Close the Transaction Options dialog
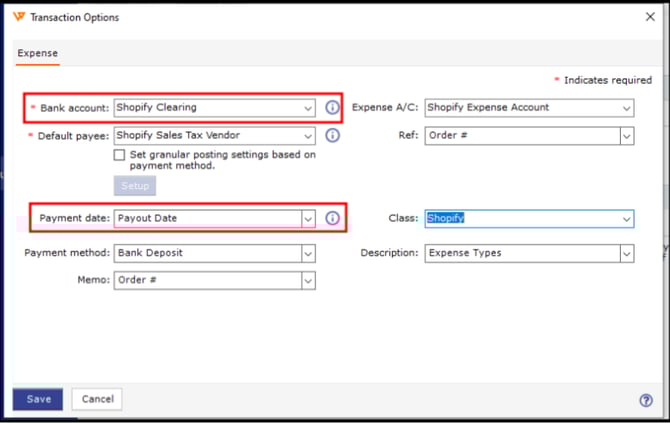The width and height of the screenshot is (670, 423). (651, 17)
